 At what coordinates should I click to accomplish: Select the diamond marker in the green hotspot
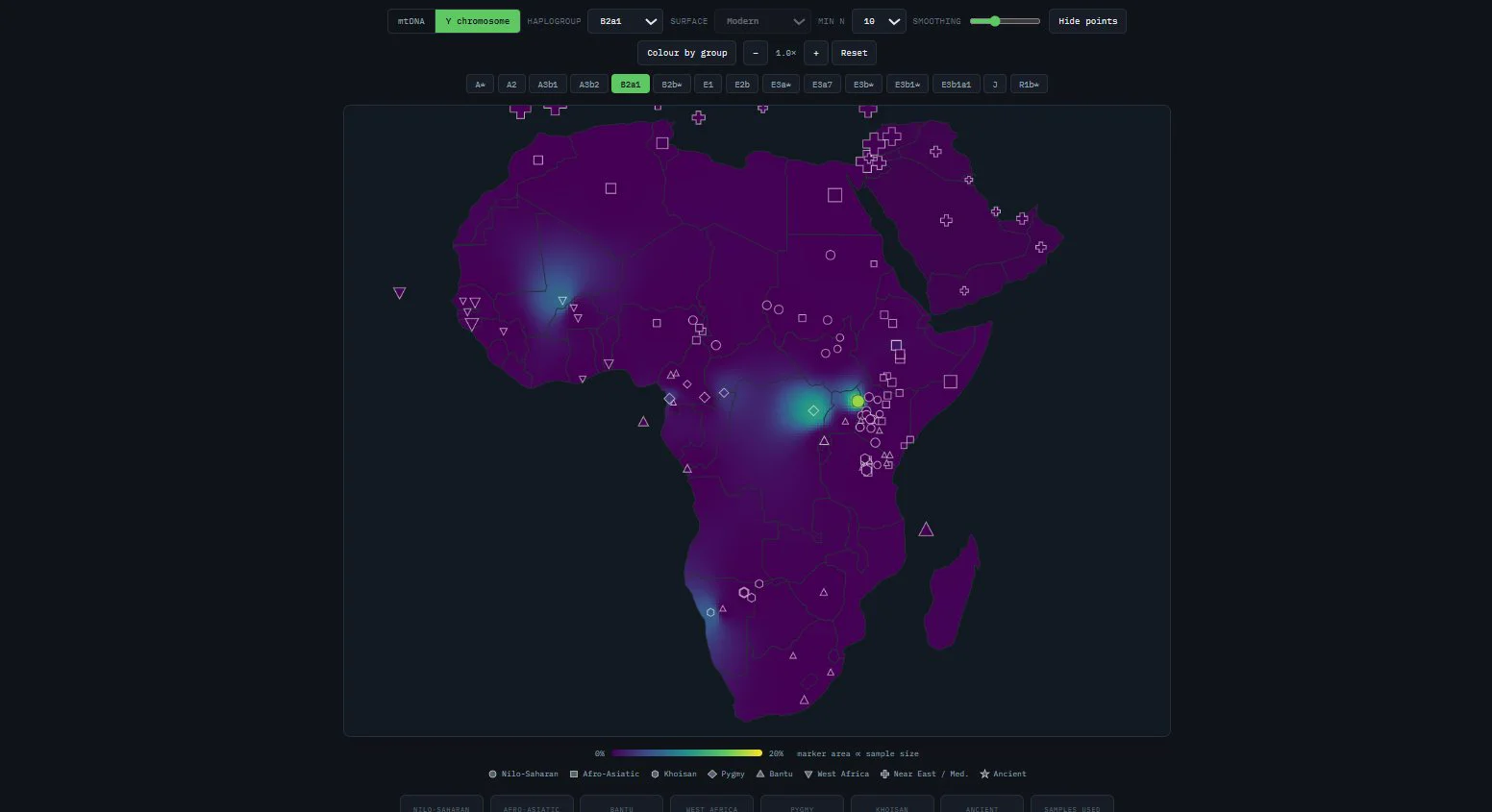pos(813,410)
